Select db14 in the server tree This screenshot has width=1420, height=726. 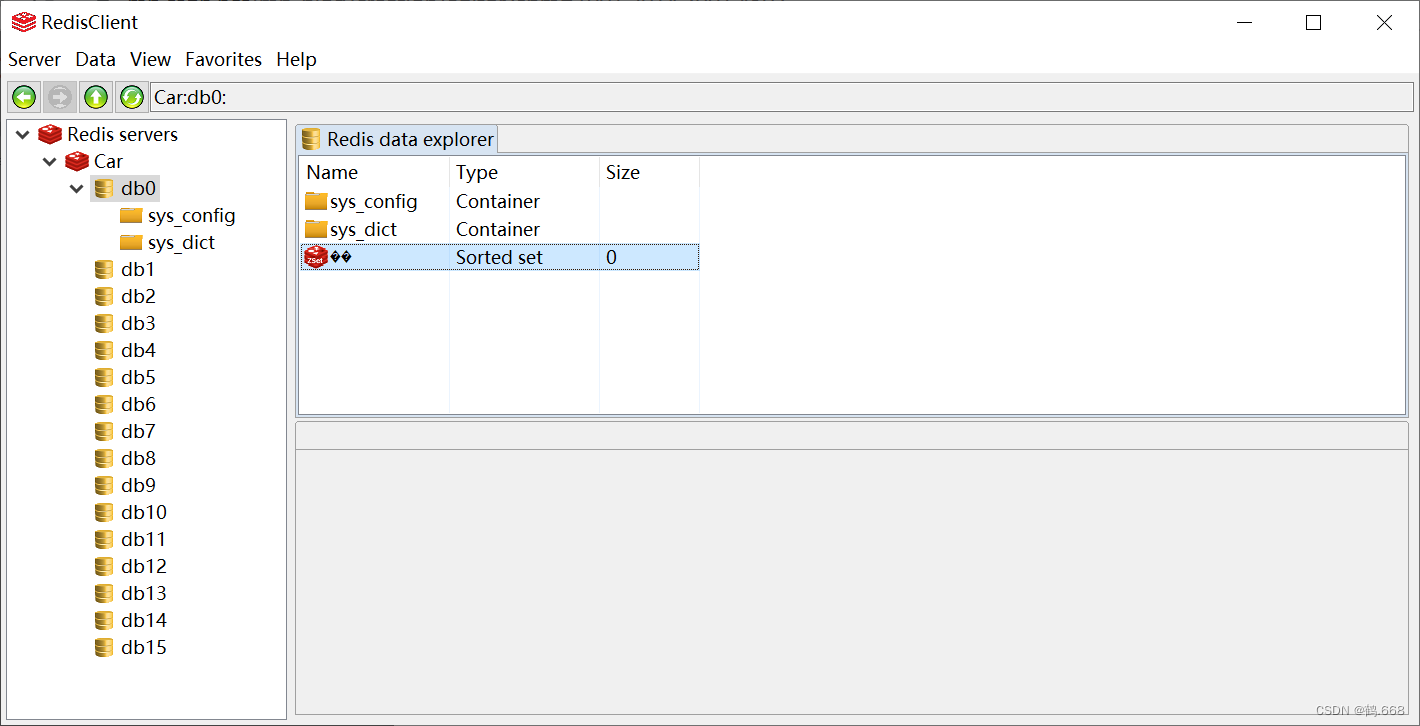click(x=144, y=620)
